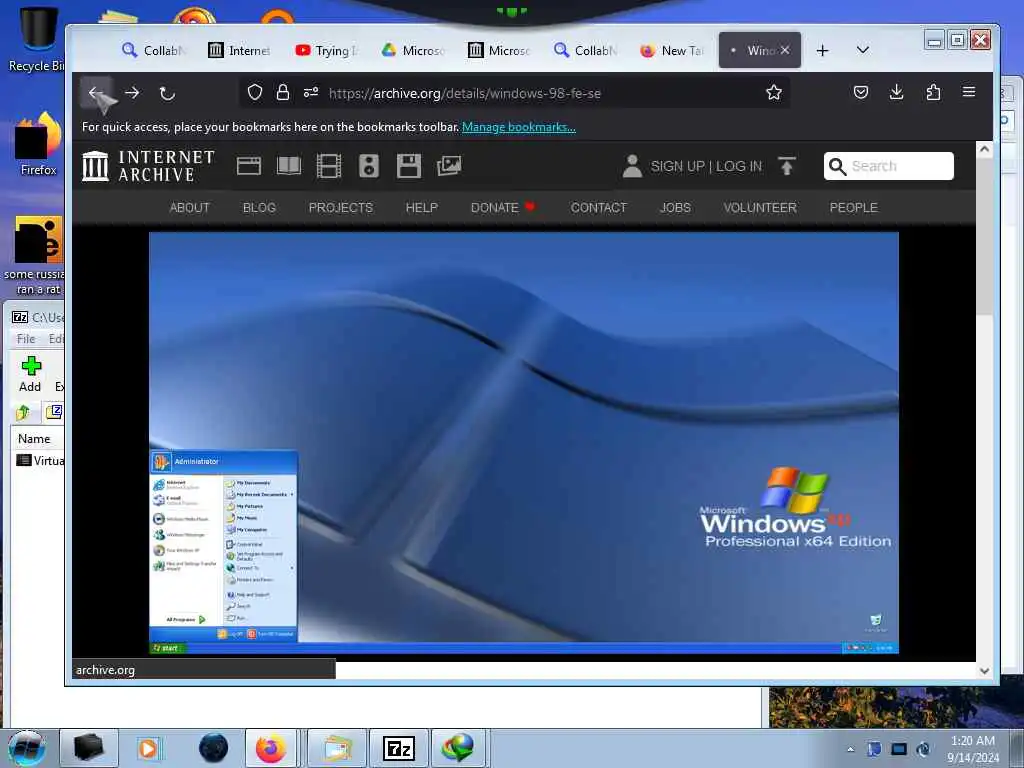Click Internet Archive upload arrow icon
Image resolution: width=1024 pixels, height=768 pixels.
[787, 166]
